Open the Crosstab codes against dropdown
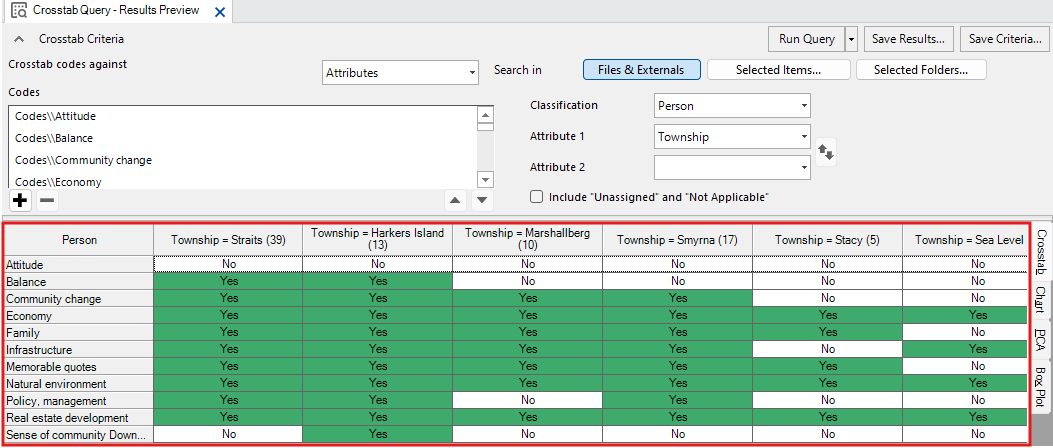This screenshot has width=1053, height=448. pyautogui.click(x=400, y=73)
